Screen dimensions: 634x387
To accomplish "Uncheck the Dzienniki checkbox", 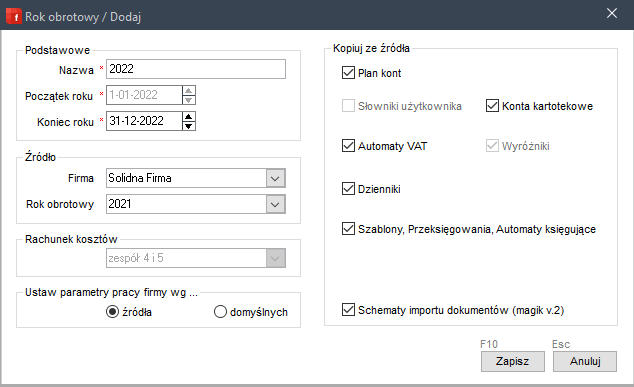I will tap(348, 188).
